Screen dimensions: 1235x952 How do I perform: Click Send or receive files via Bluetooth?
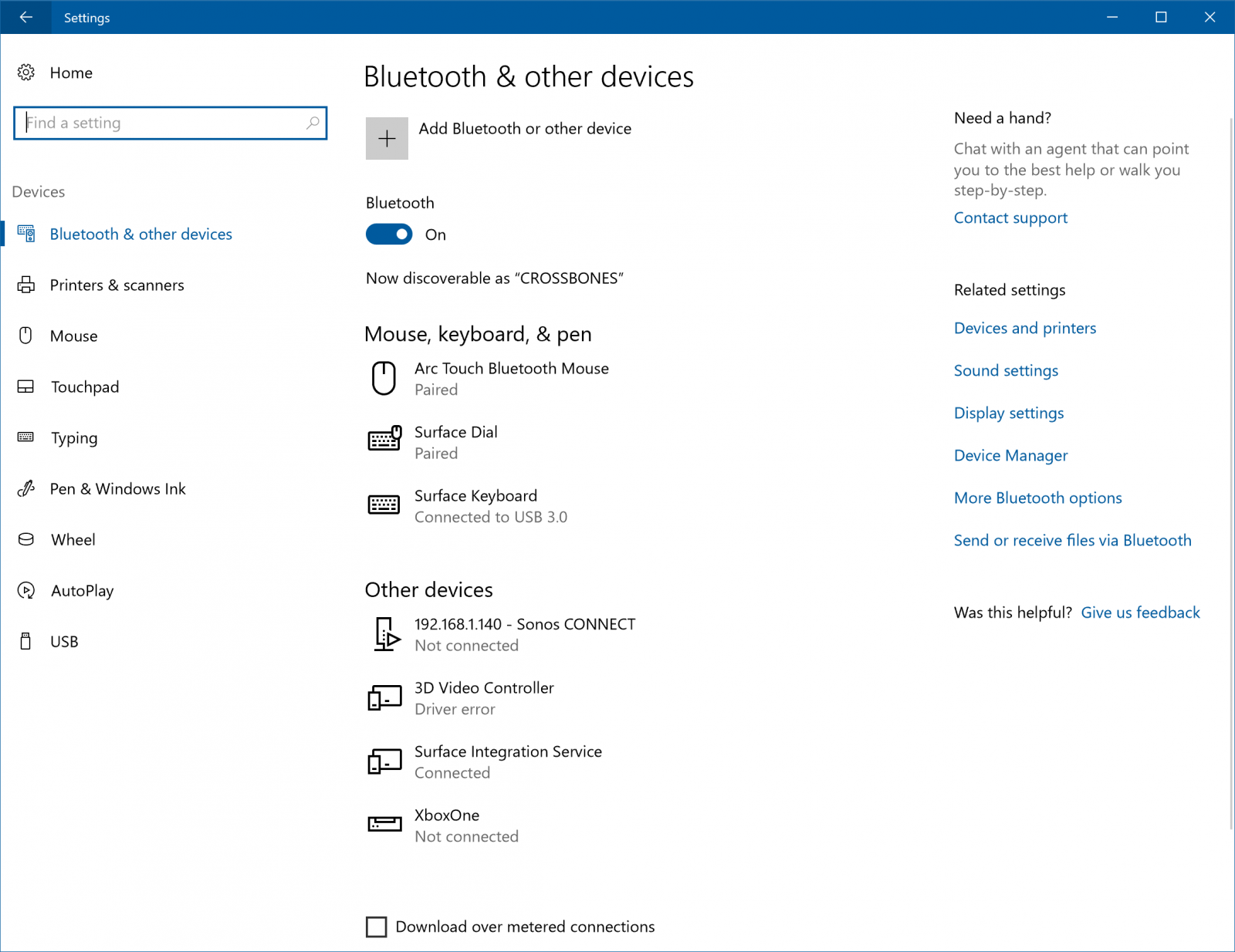(x=1072, y=540)
